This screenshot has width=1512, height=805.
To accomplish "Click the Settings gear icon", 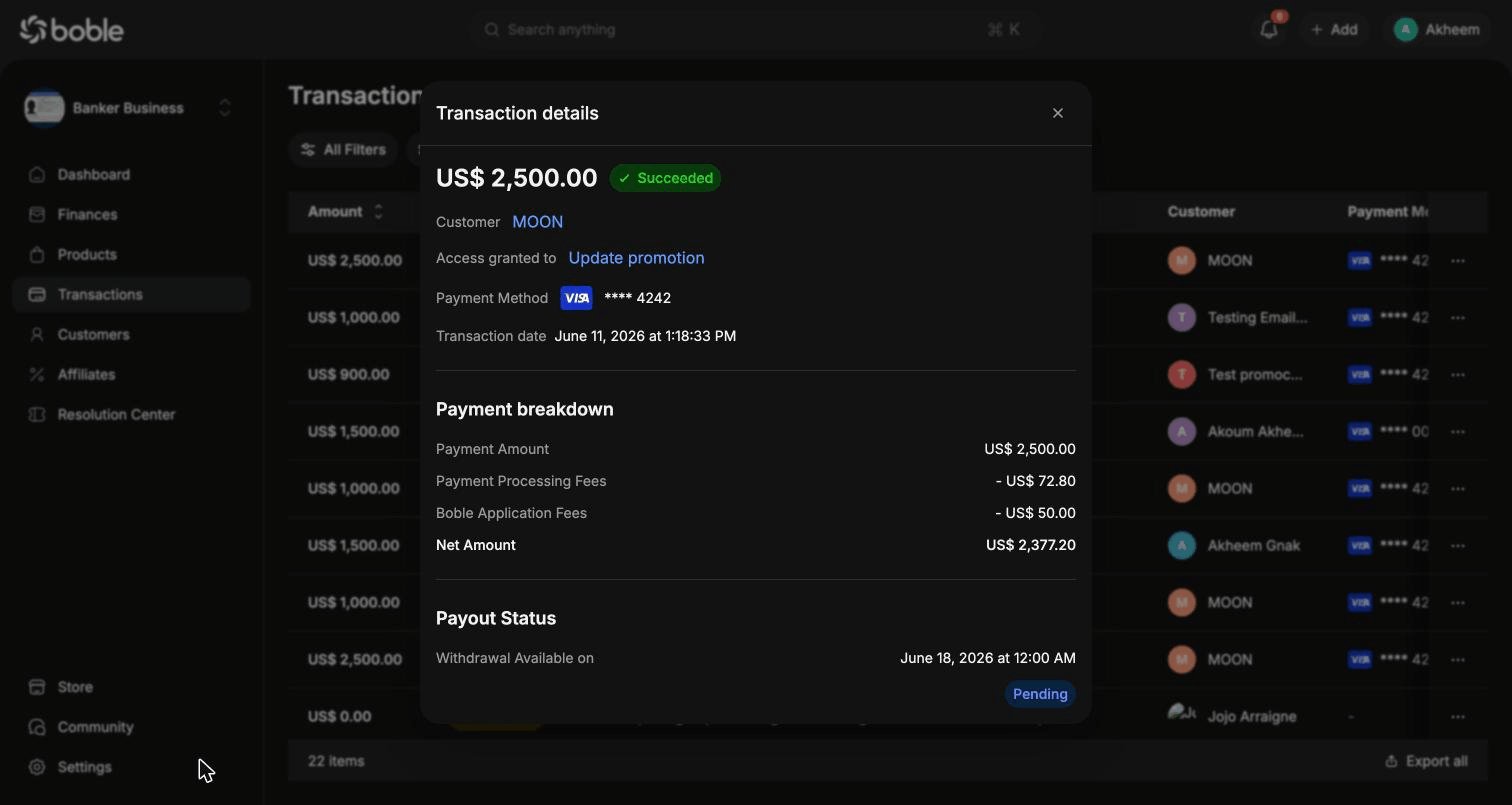I will pos(37,767).
